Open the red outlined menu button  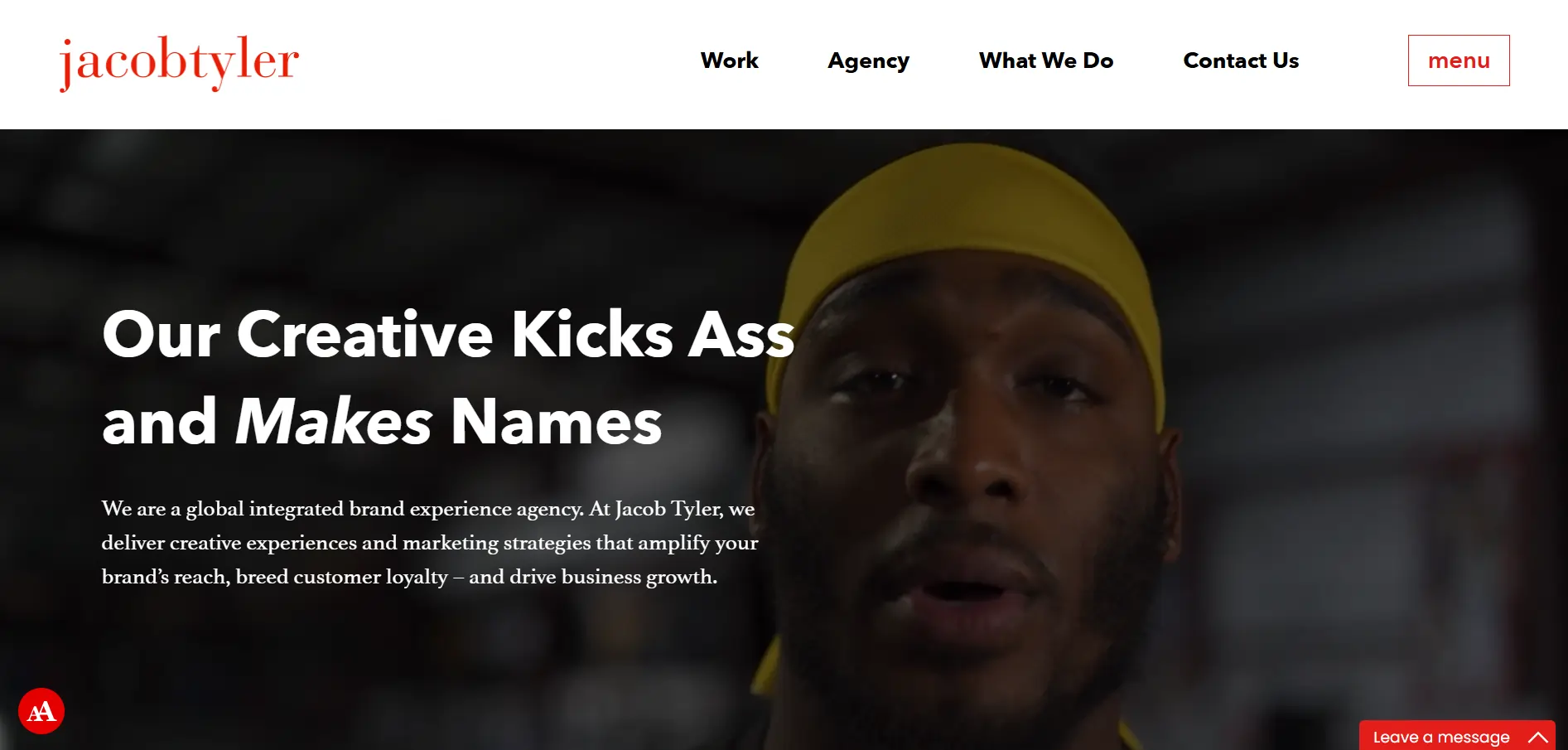point(1459,60)
